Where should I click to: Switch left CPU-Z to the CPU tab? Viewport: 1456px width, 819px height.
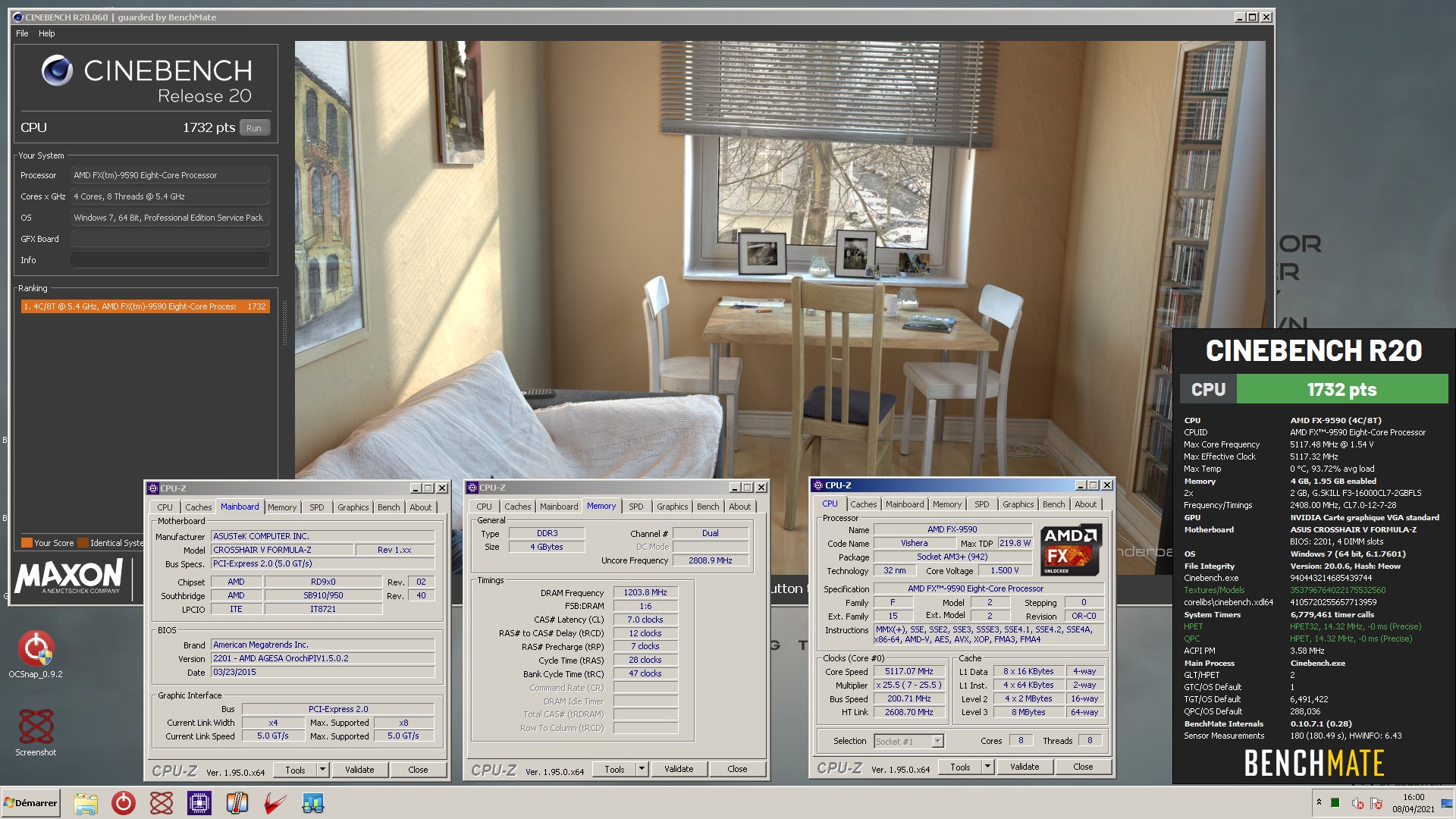click(165, 507)
